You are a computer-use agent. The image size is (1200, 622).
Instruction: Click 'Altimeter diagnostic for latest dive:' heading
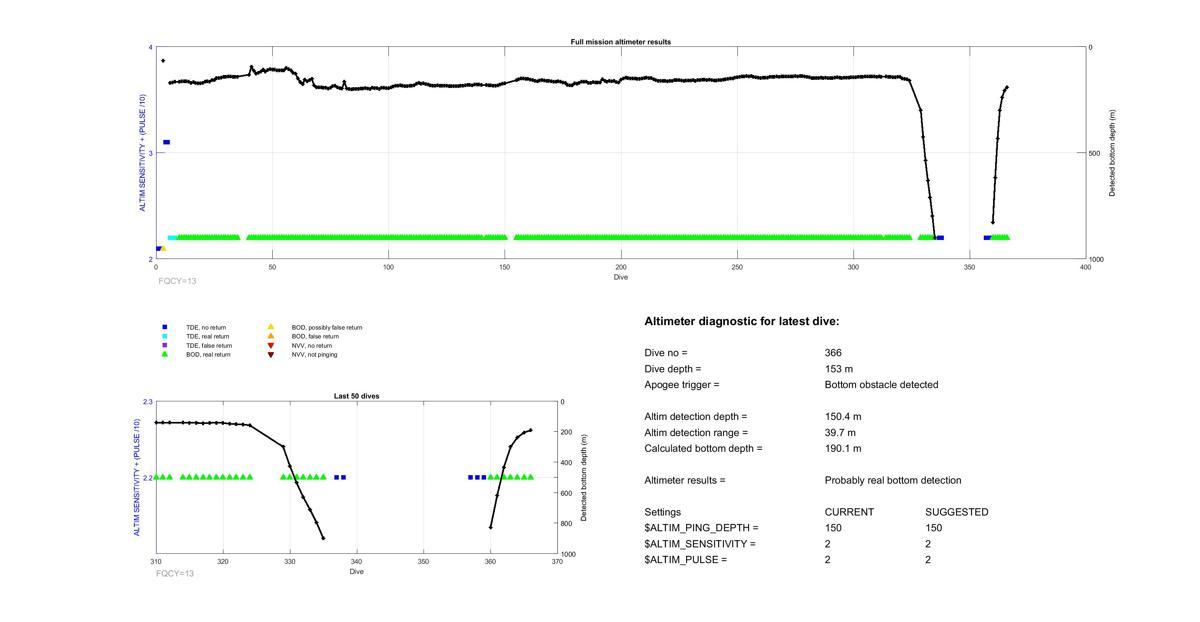tap(742, 321)
